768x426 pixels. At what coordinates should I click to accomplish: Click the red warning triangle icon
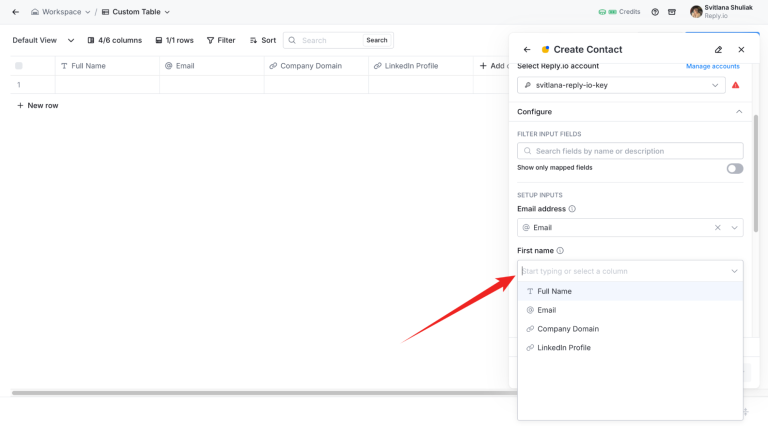(735, 85)
